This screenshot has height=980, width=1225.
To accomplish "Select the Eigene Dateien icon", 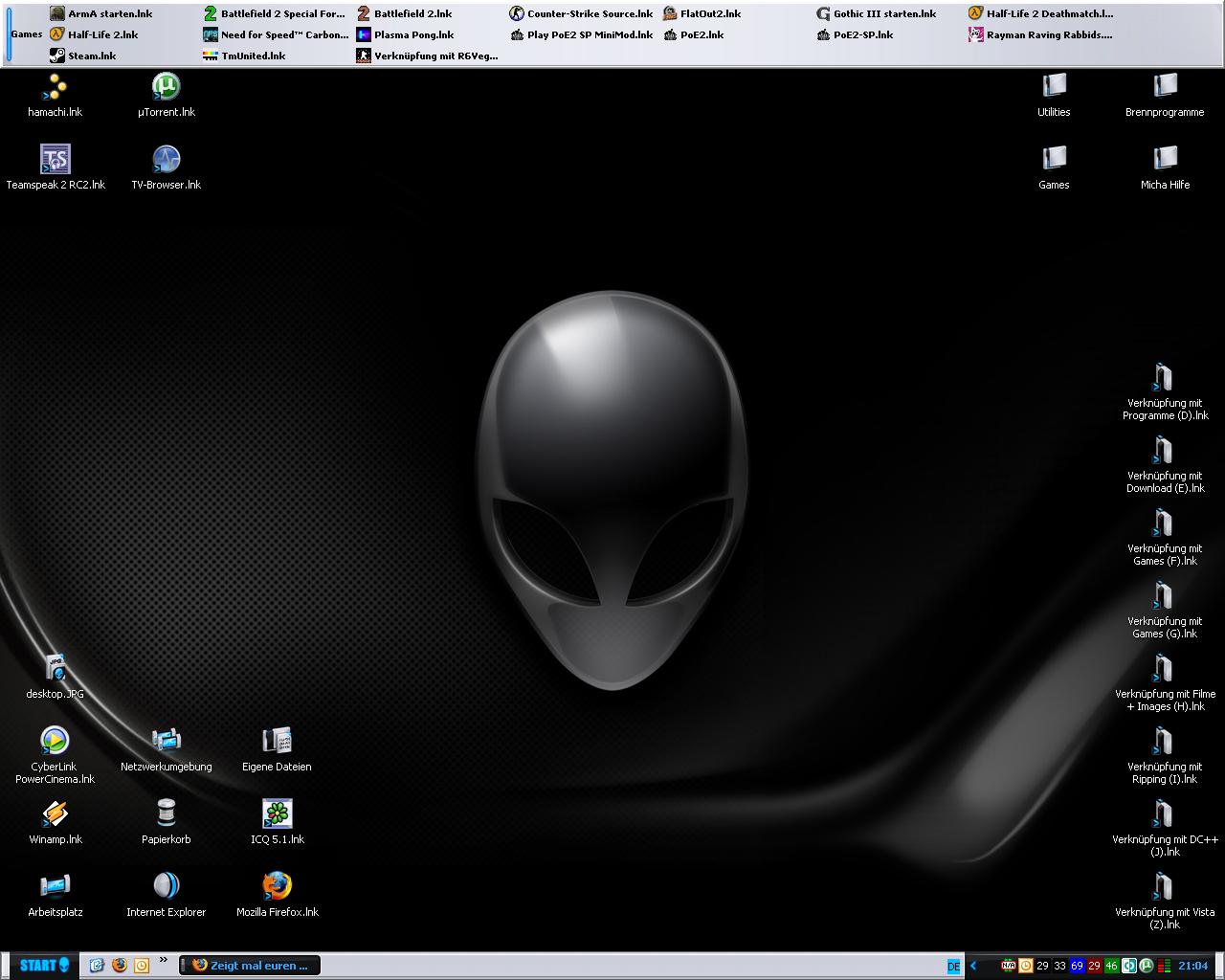I will click(277, 749).
